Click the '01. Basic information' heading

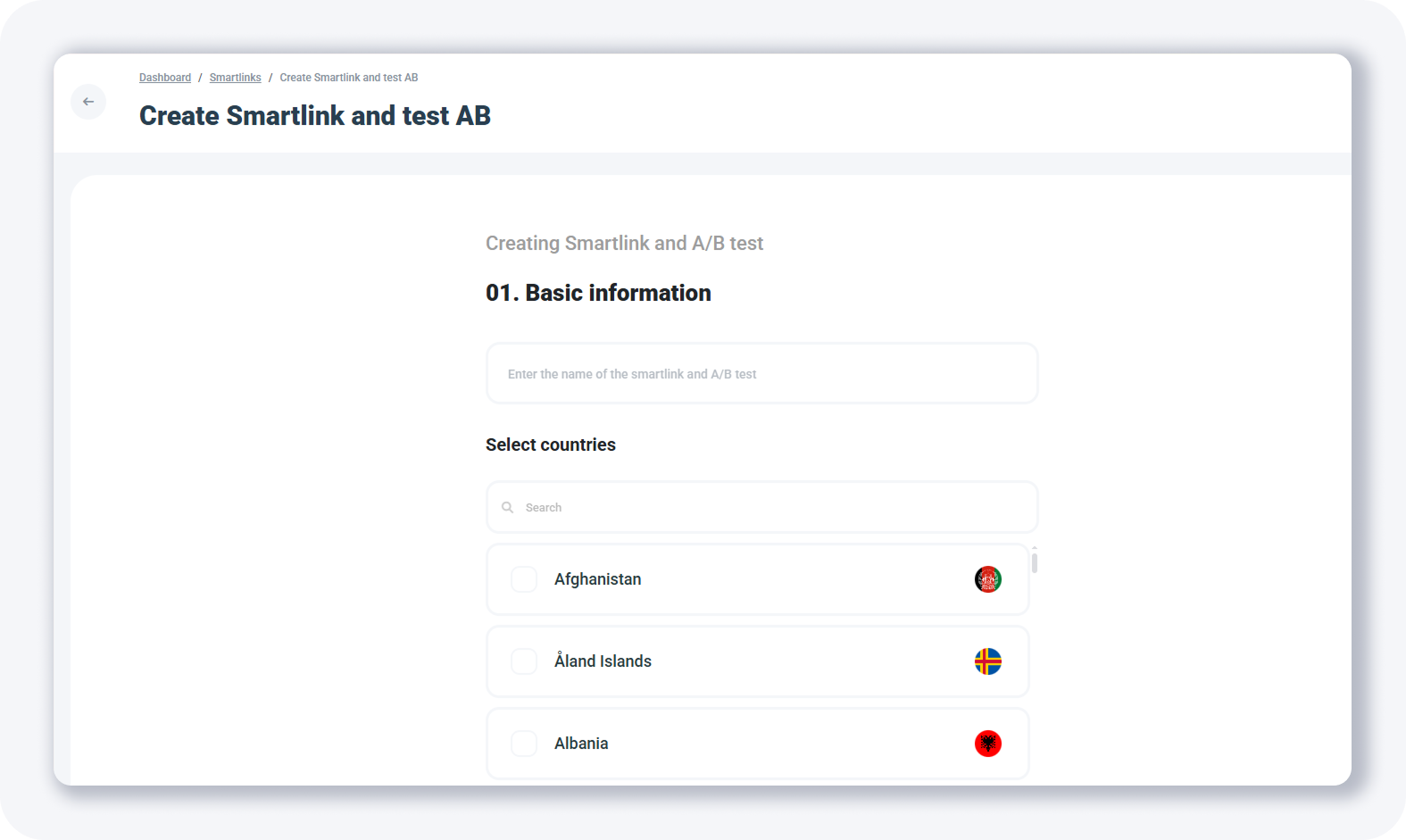click(598, 293)
